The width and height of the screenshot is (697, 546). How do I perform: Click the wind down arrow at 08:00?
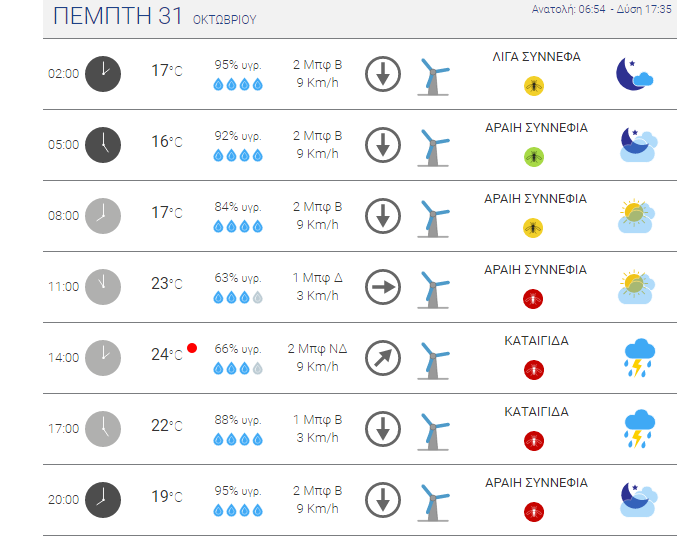coord(383,216)
